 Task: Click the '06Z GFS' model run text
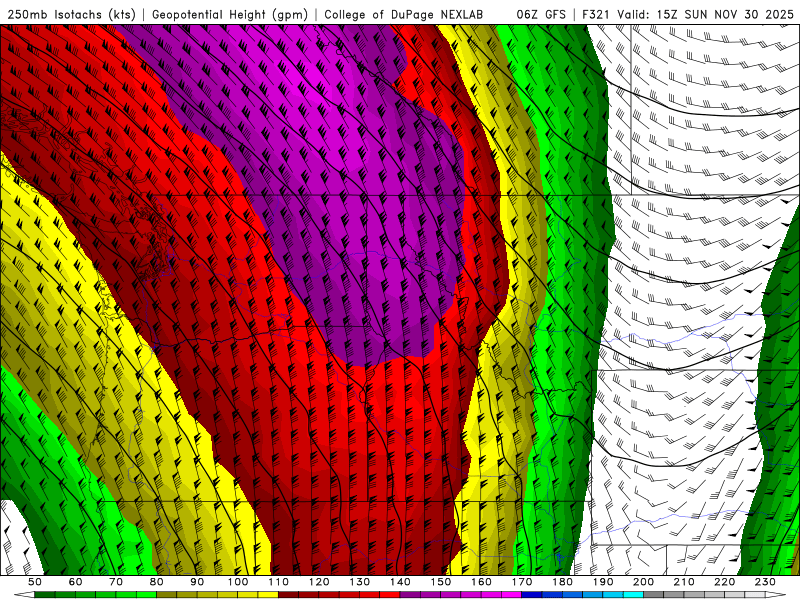(541, 14)
